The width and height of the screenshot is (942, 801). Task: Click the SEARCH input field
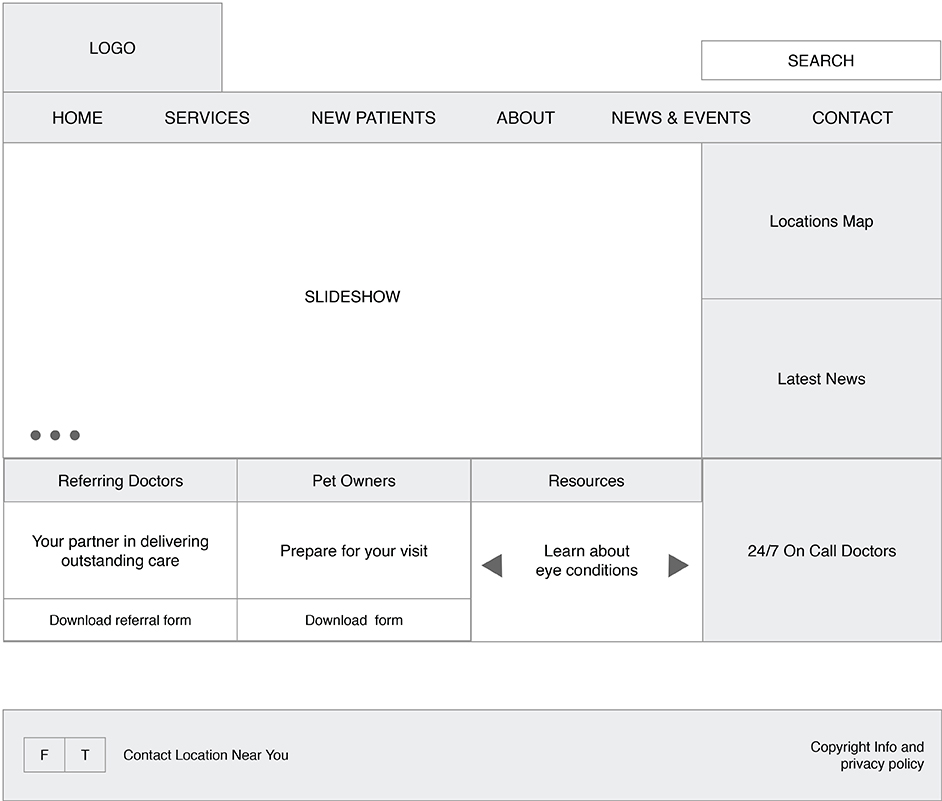click(x=821, y=60)
